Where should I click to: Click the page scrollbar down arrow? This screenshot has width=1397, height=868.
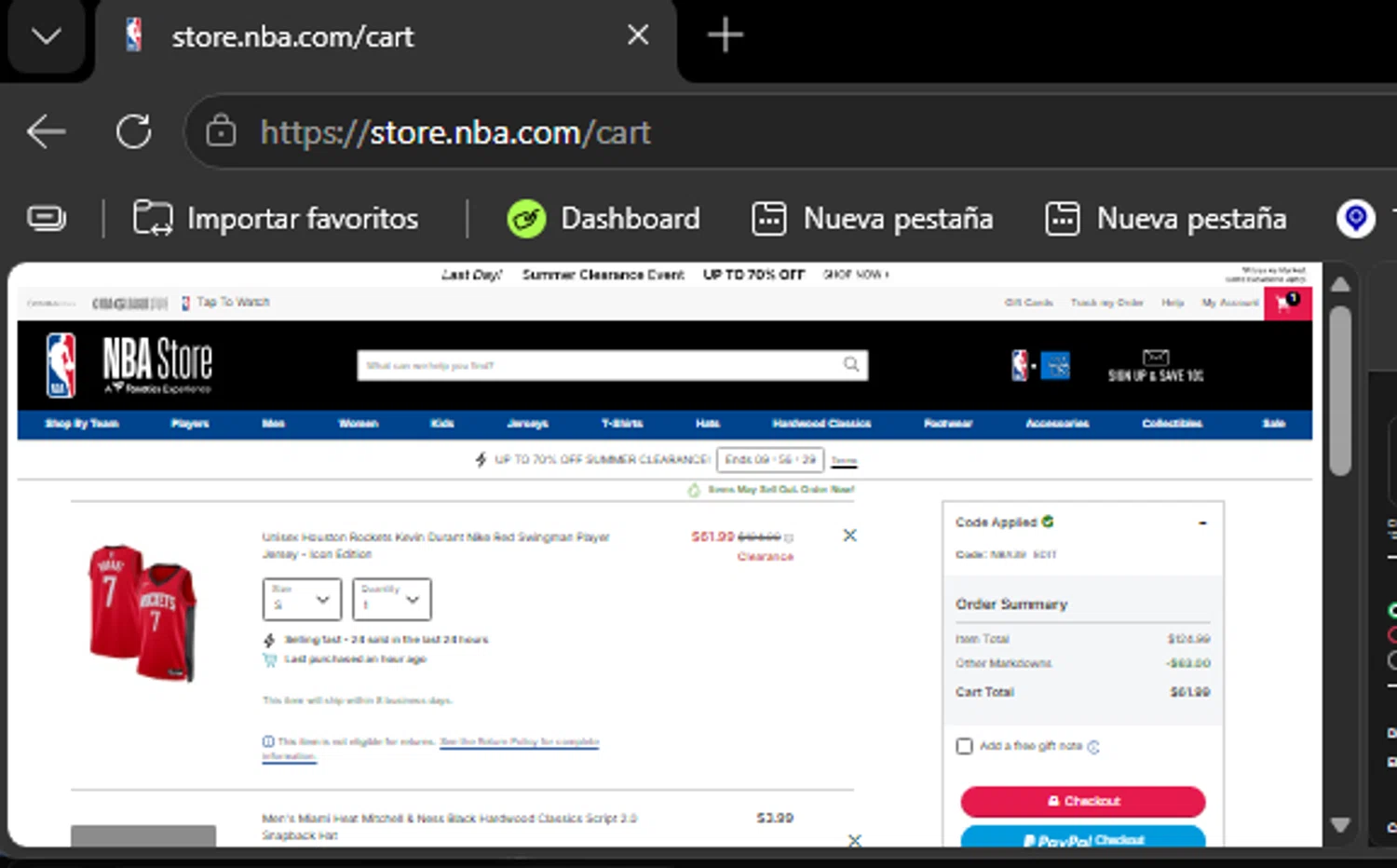1340,825
